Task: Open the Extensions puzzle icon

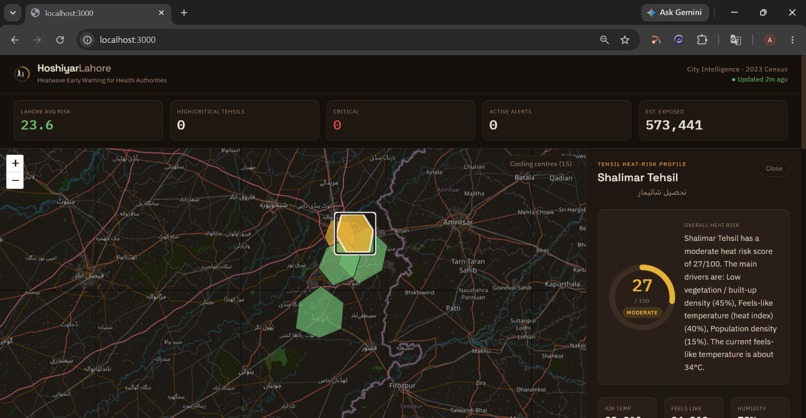Action: [702, 40]
